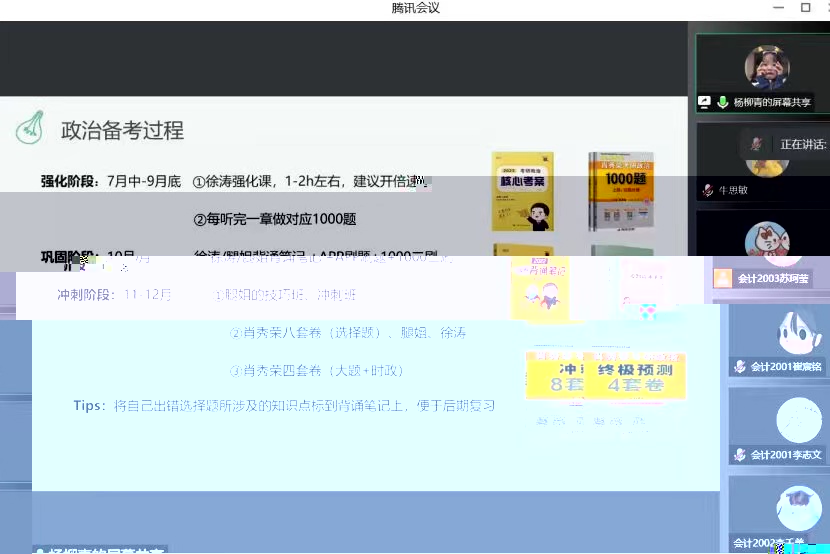Click the 腾讯会议 window title
830x554 pixels.
point(416,8)
